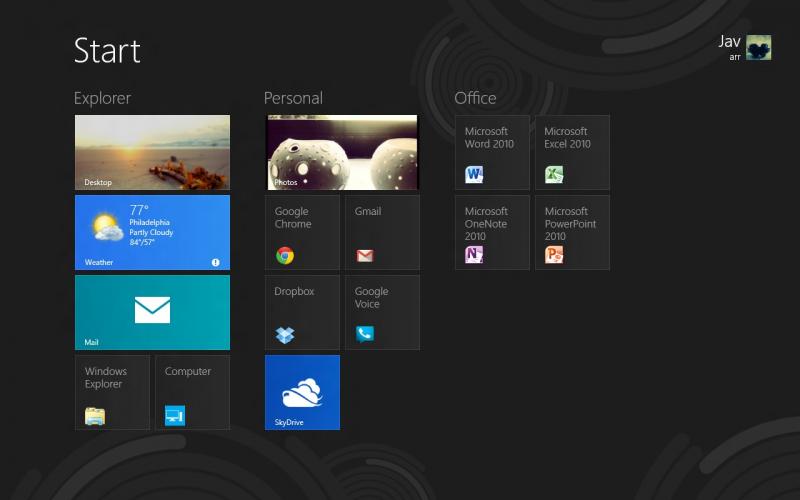Open the Computer monitor icon
This screenshot has width=800, height=500.
[174, 415]
